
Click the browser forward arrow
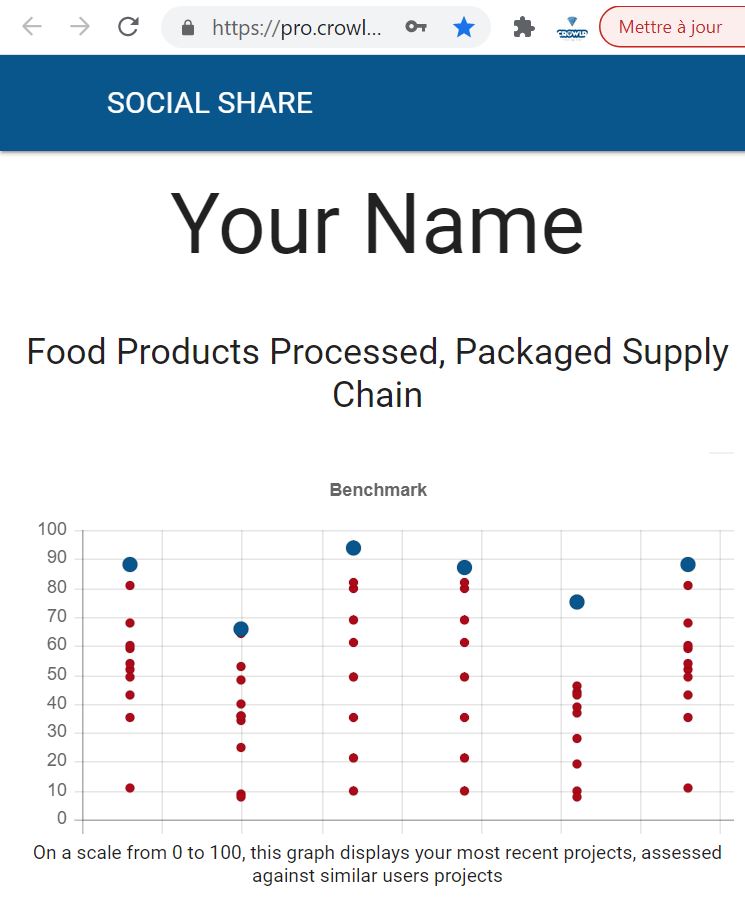pyautogui.click(x=80, y=26)
